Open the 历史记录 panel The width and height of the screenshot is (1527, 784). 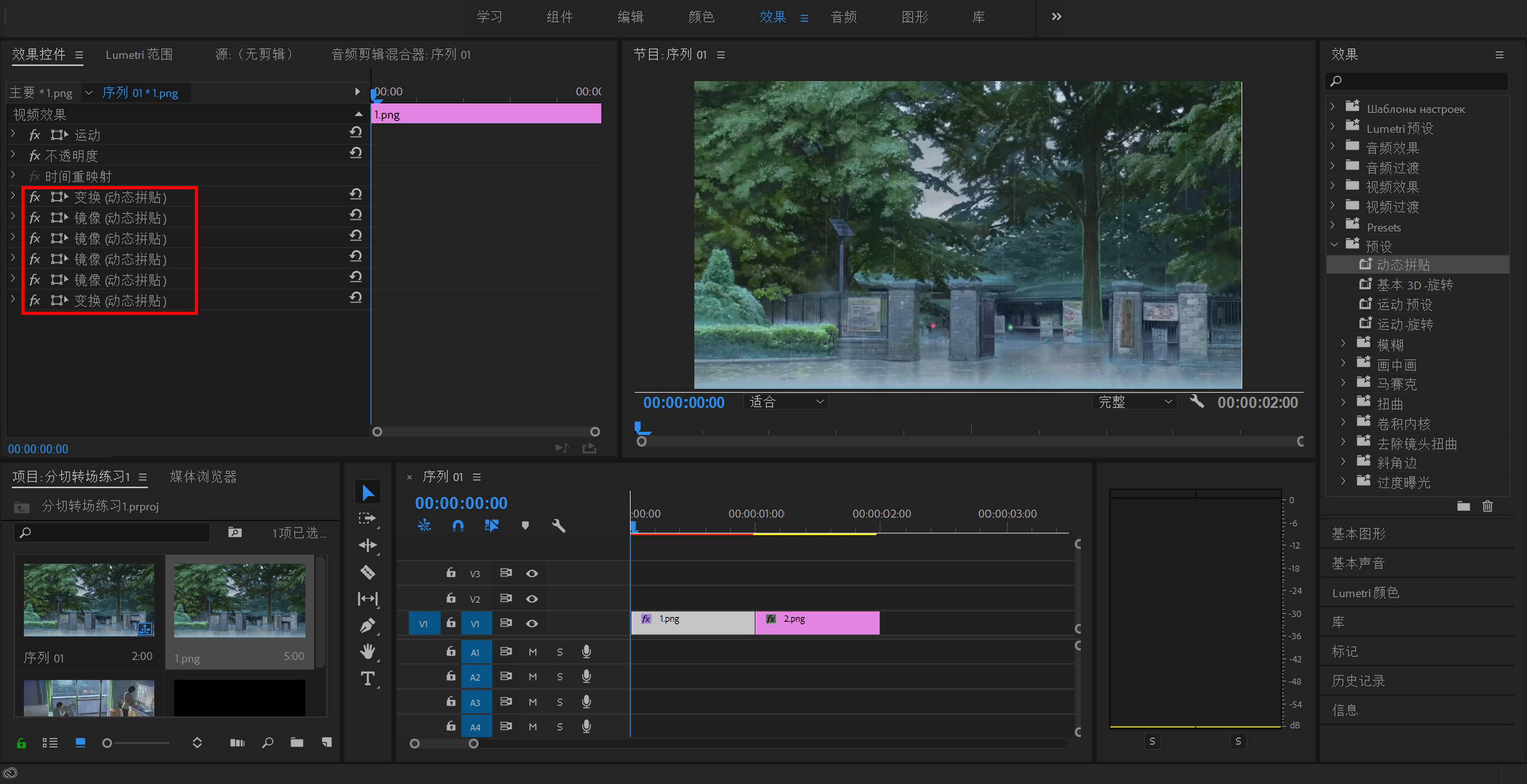1358,681
